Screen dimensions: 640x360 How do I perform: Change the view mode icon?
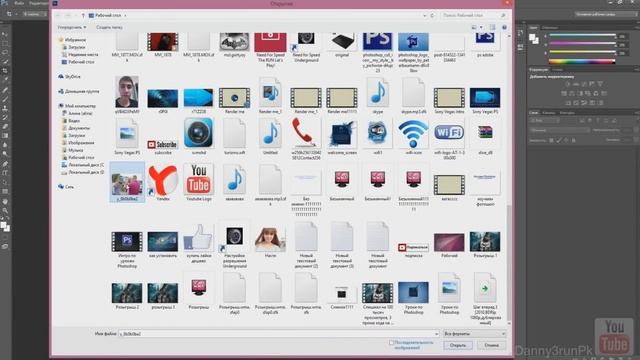(474, 27)
